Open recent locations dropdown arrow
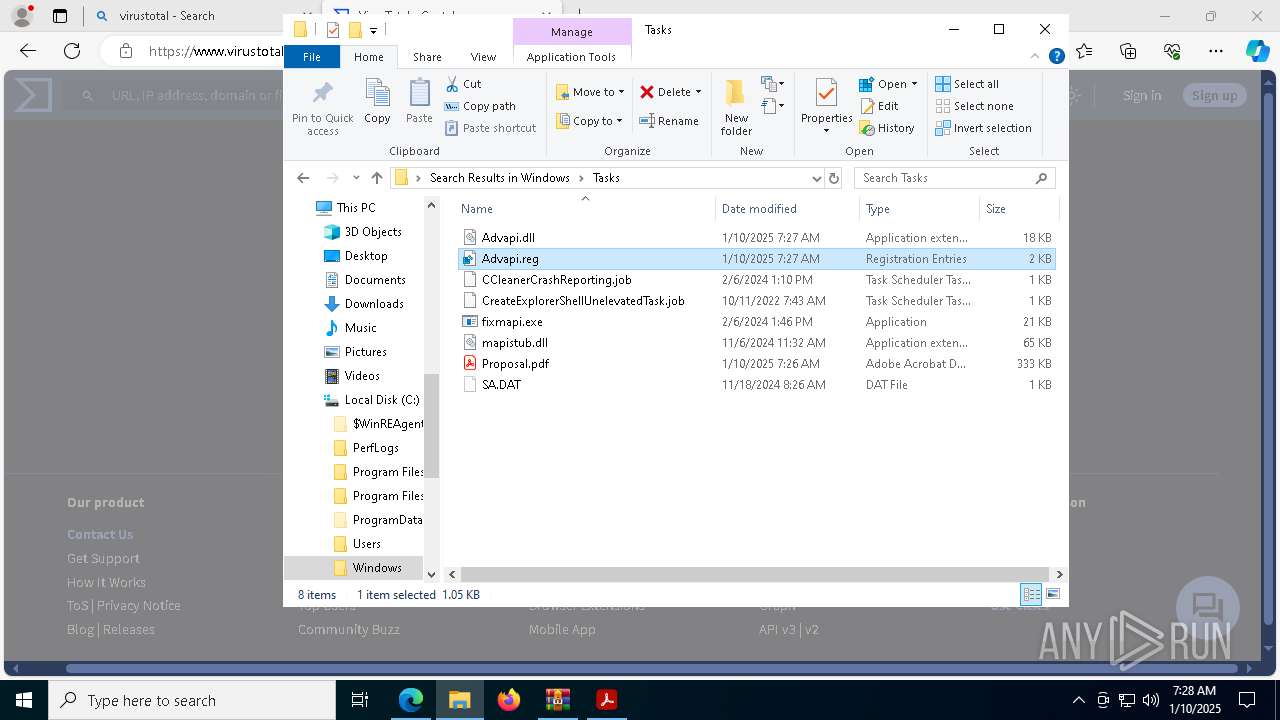 (x=356, y=178)
